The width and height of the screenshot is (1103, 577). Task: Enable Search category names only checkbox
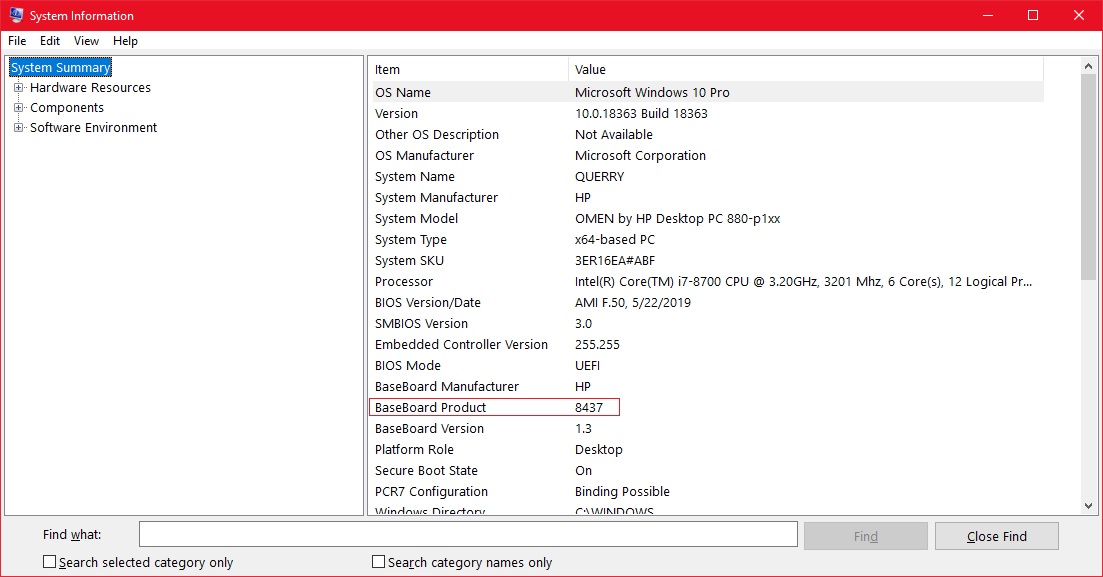pos(379,562)
